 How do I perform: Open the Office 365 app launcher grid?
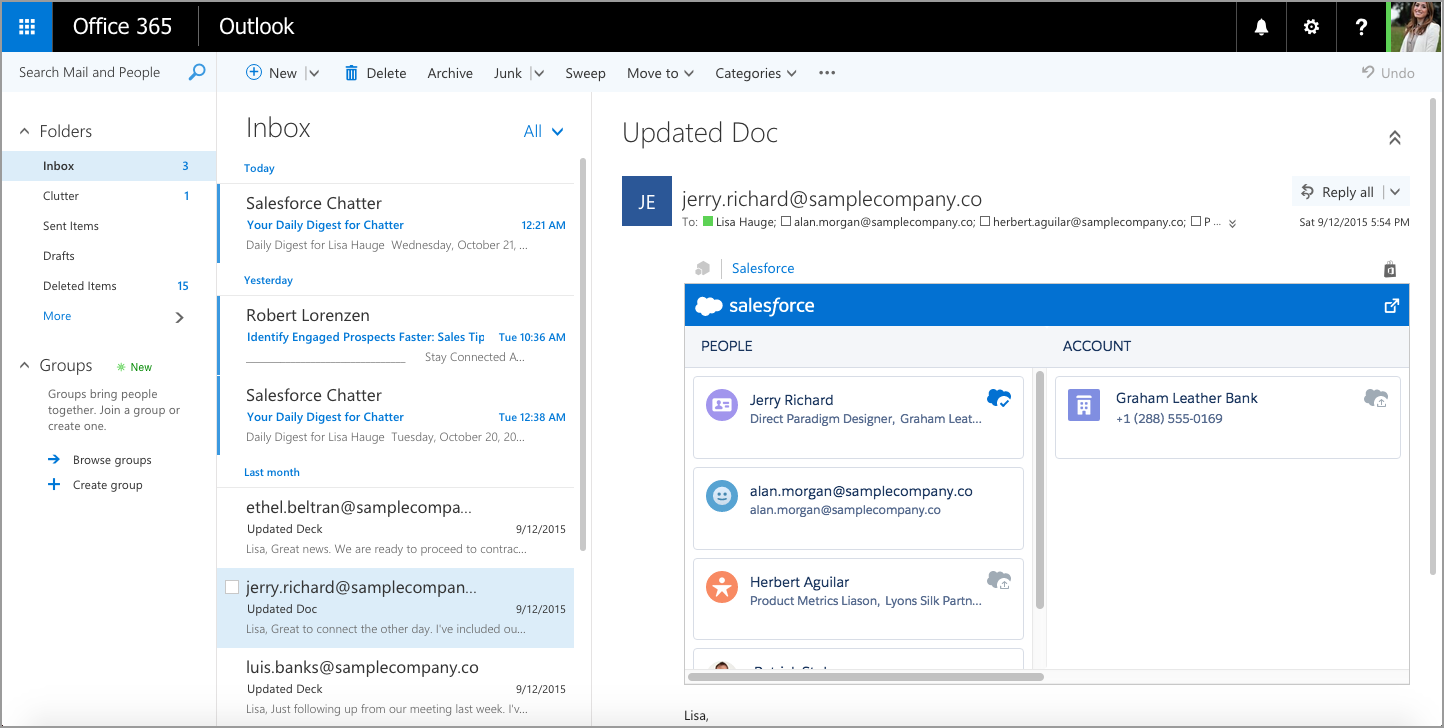point(27,27)
